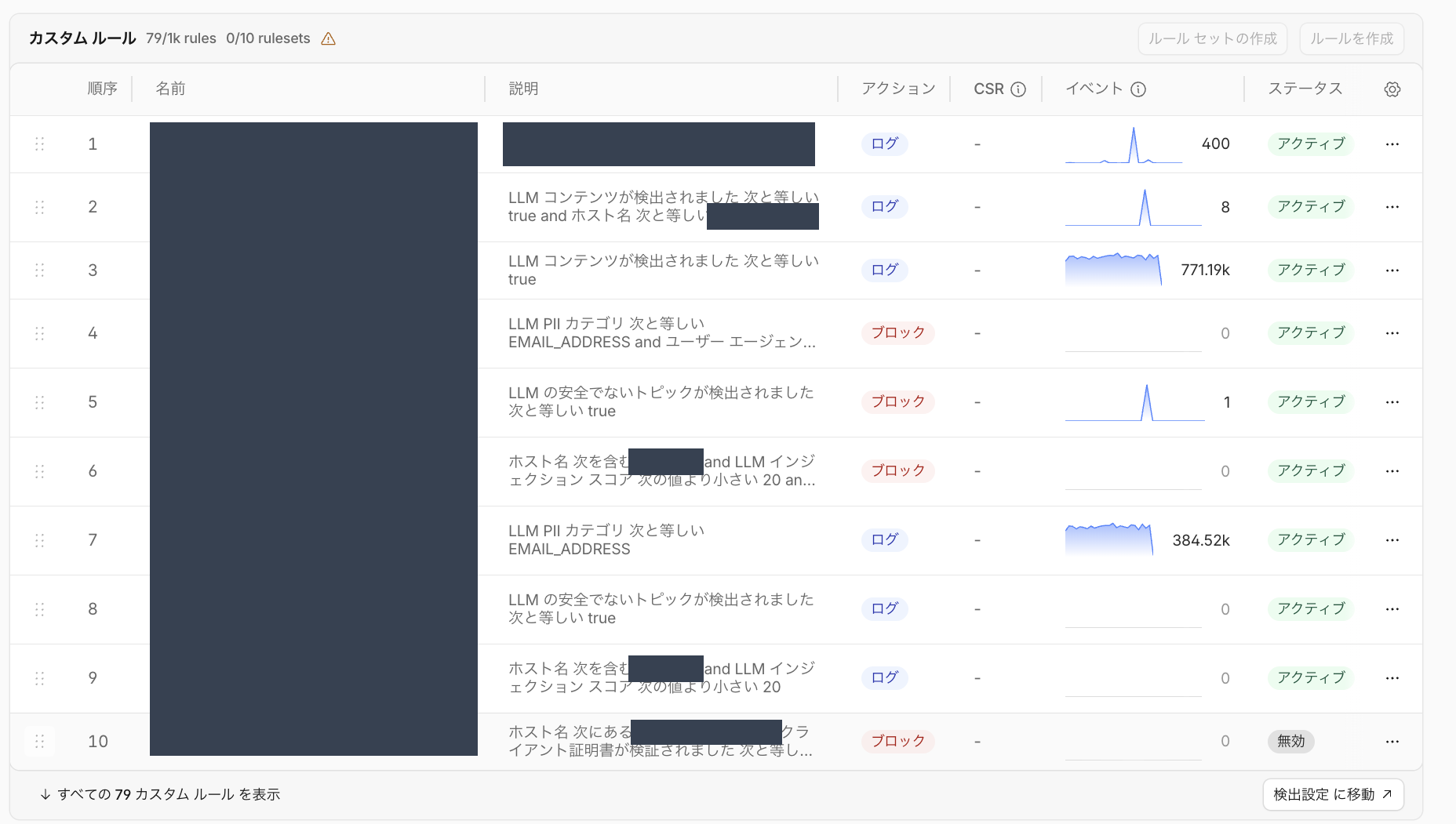
Task: Open table column settings gear icon
Action: (1392, 89)
